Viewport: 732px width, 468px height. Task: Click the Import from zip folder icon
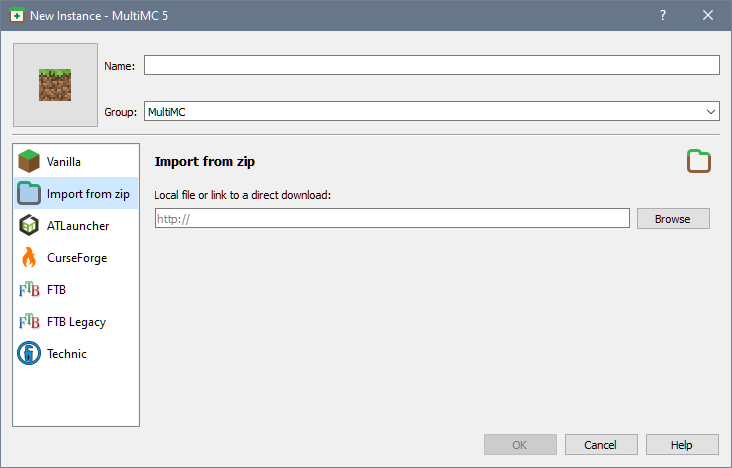[29, 193]
